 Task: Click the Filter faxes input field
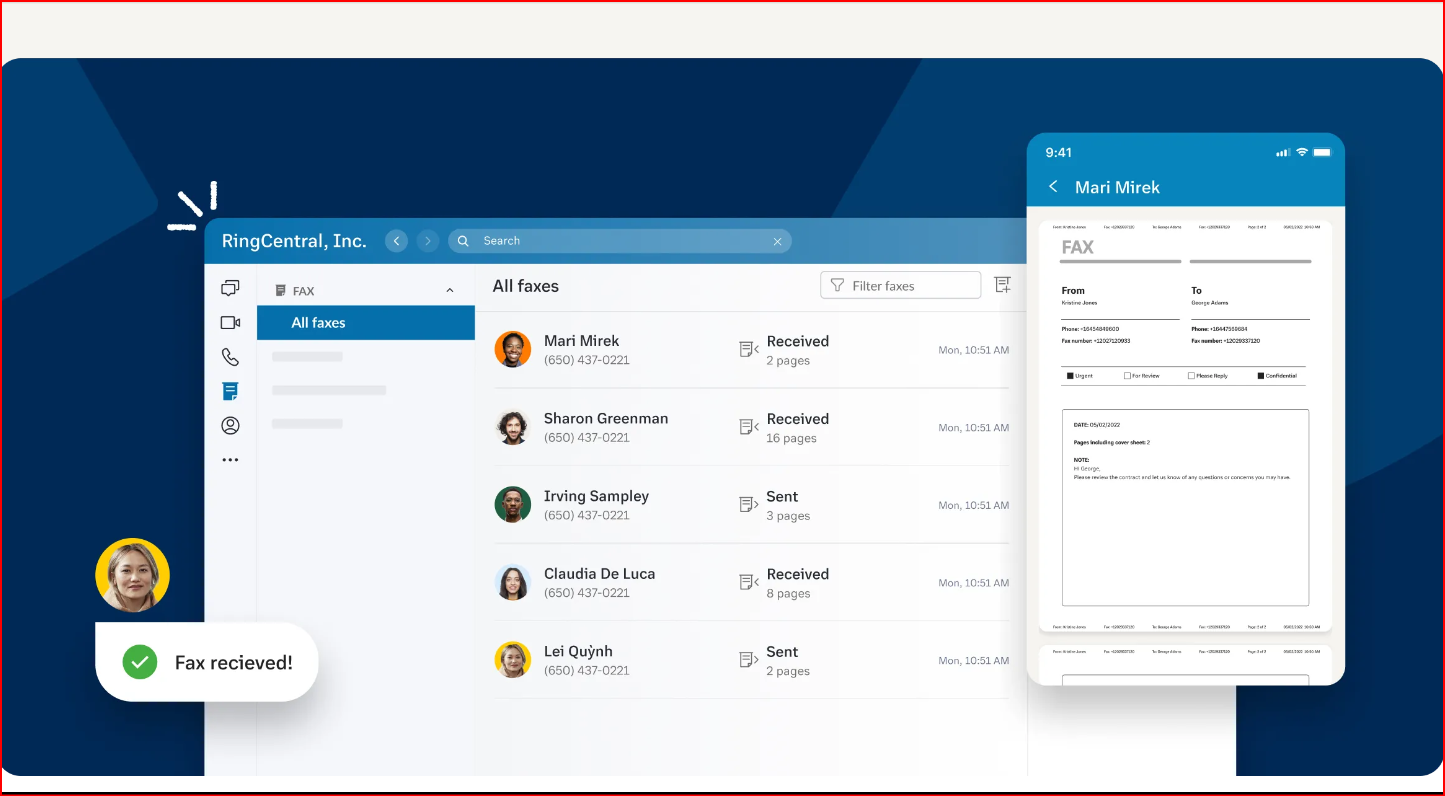coord(900,285)
